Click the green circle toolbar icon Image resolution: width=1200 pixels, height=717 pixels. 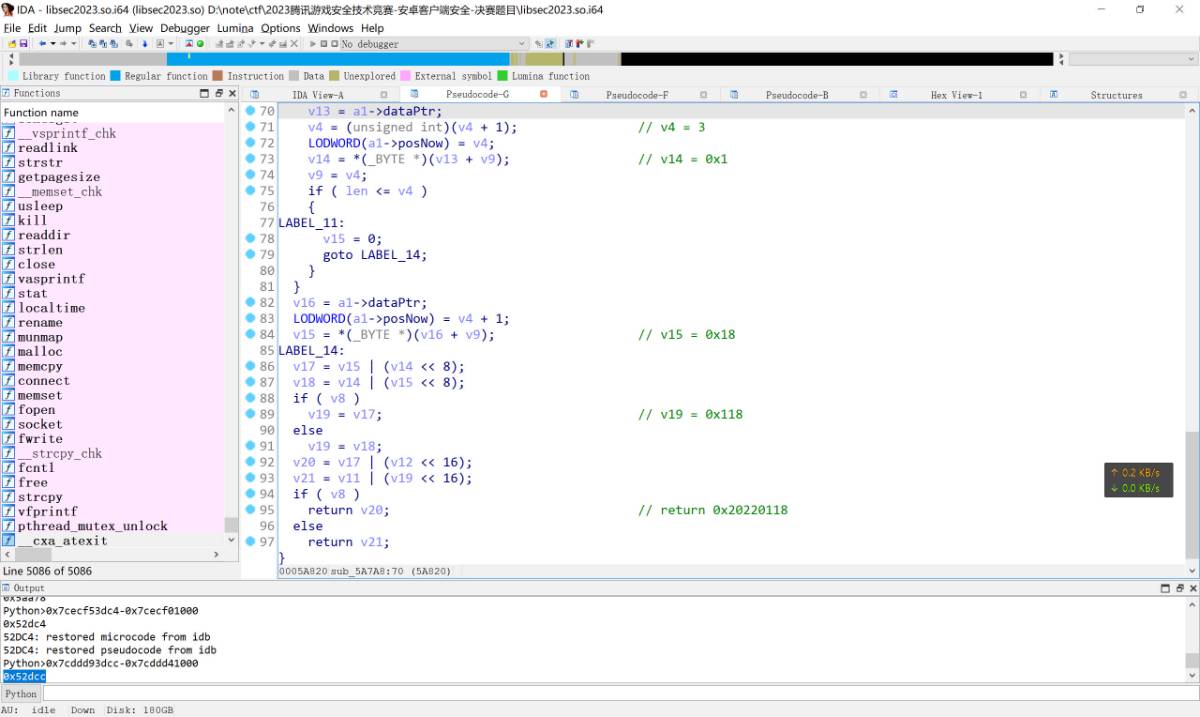tap(200, 44)
